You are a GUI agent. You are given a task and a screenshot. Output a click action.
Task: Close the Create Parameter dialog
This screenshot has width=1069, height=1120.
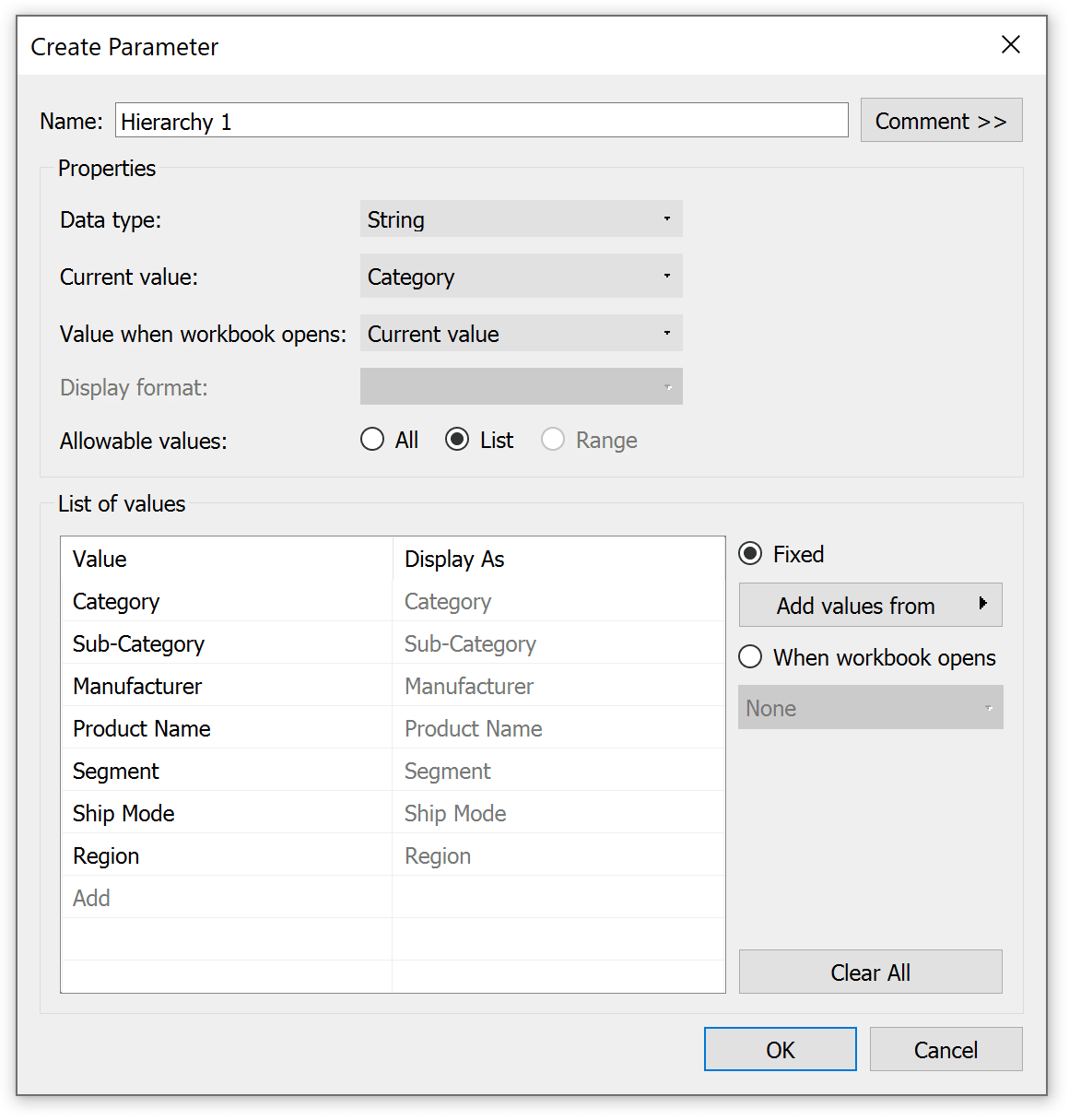coord(1011,45)
